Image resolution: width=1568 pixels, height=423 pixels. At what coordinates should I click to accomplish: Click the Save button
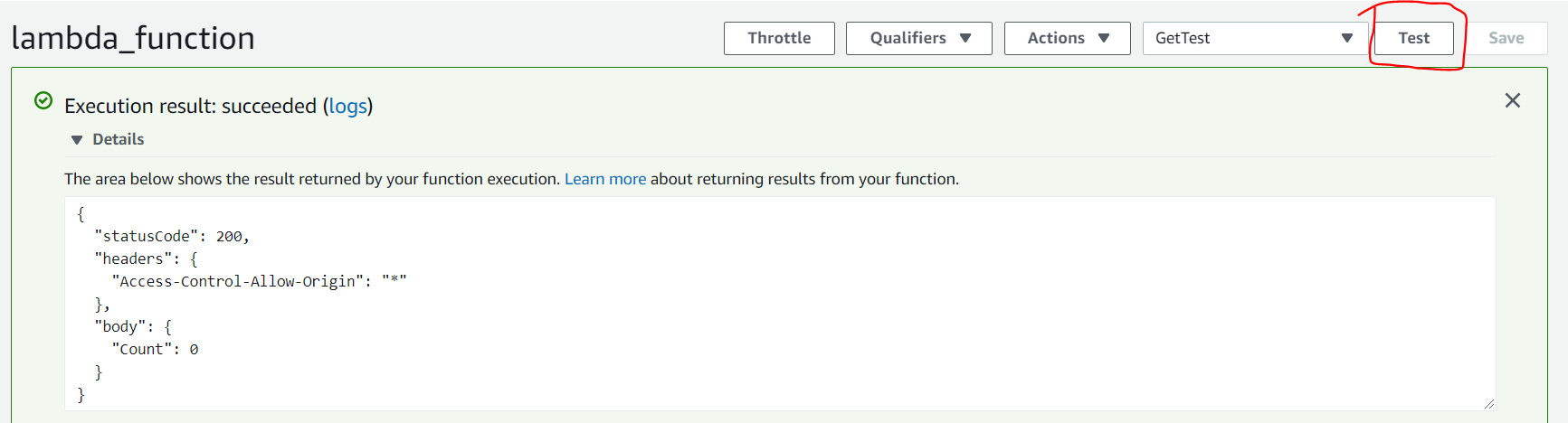click(1506, 38)
